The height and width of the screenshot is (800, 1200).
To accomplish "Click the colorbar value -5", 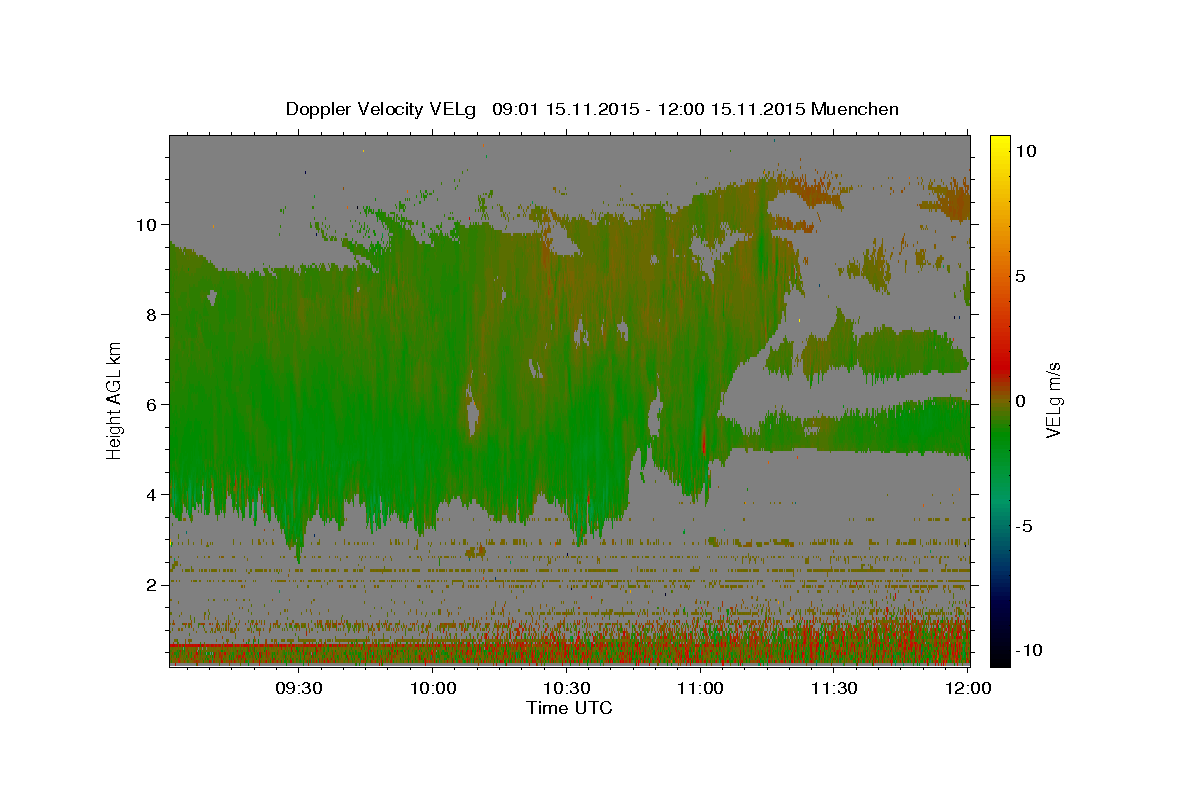I will coord(1023,525).
